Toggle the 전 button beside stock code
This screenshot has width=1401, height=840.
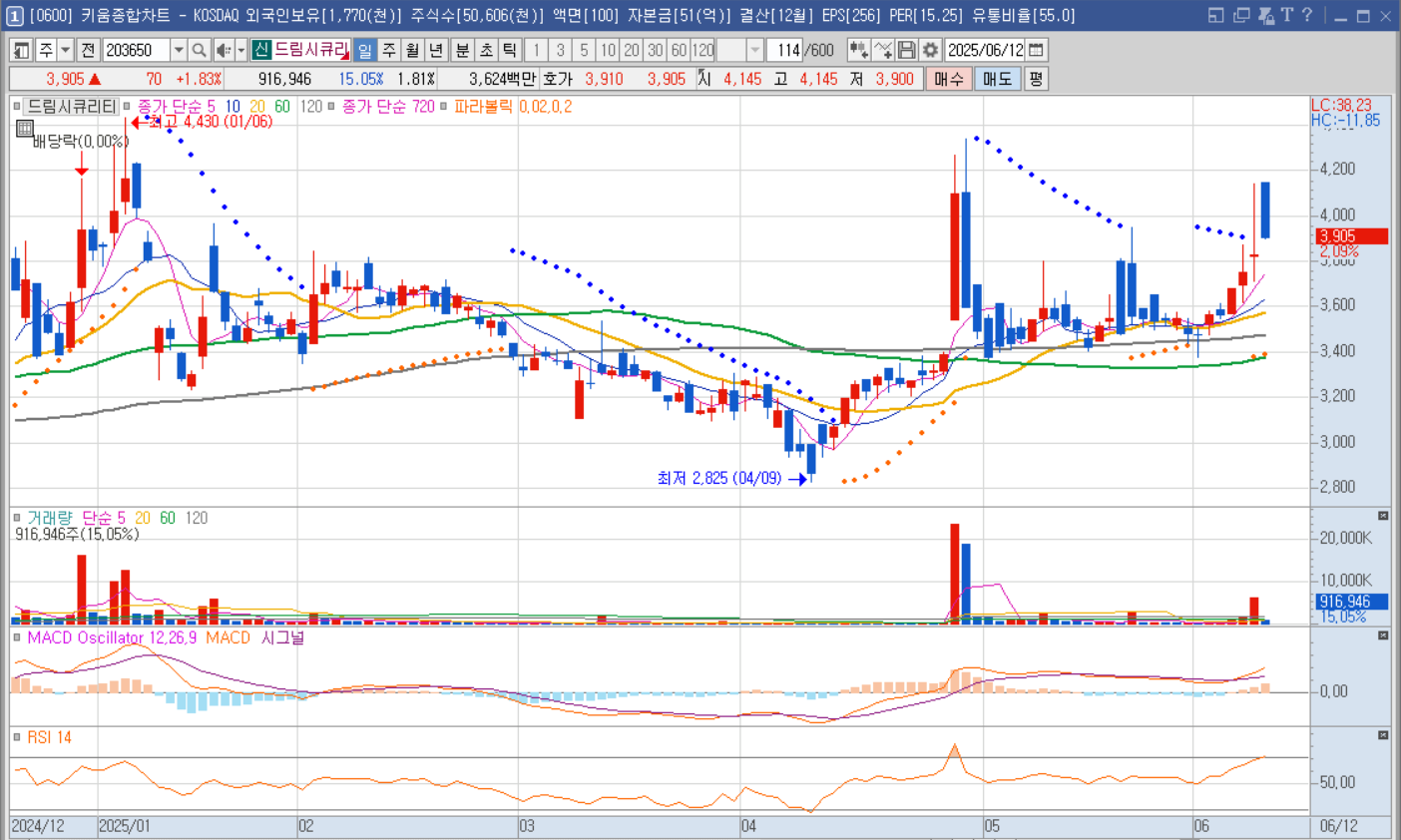[88, 50]
